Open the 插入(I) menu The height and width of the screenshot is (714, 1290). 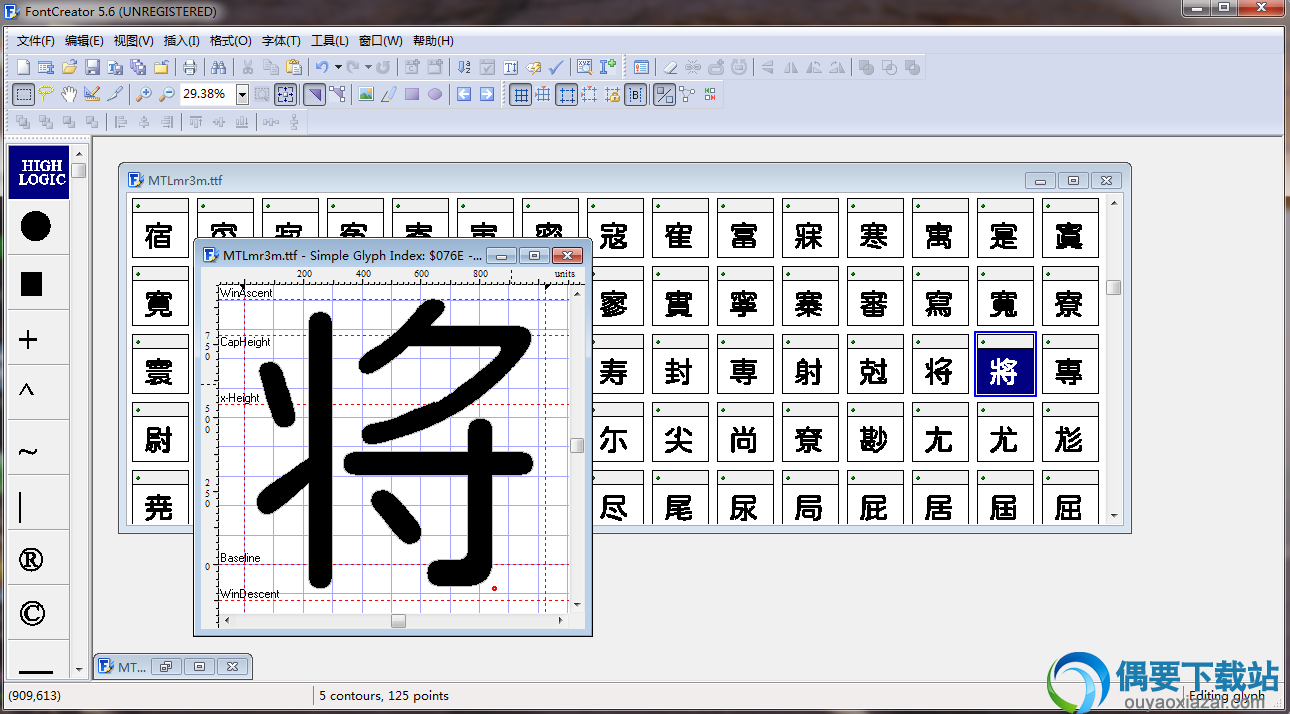(181, 41)
